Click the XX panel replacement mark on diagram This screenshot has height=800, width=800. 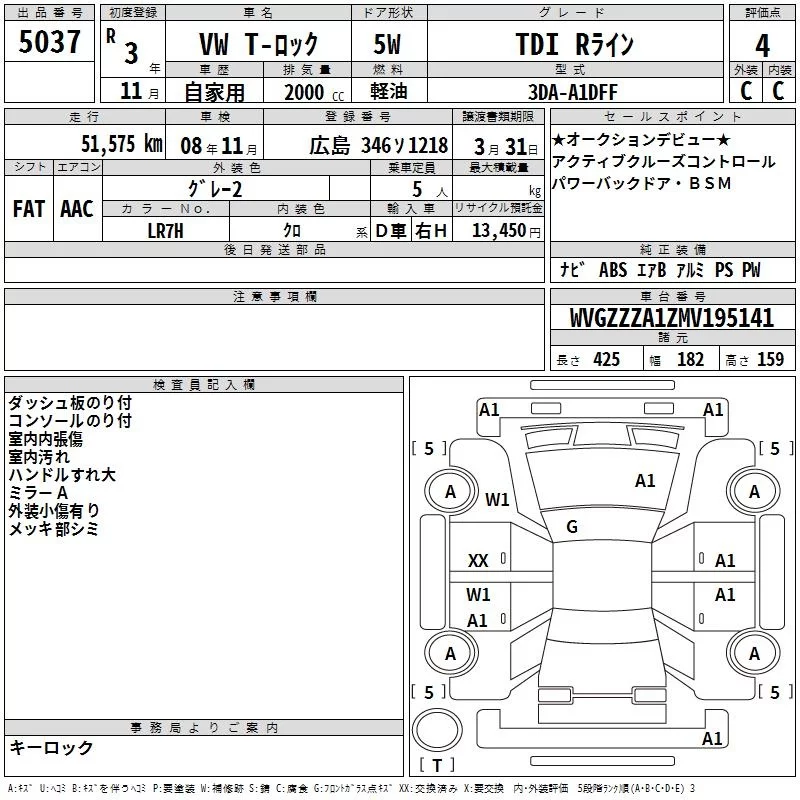click(x=478, y=561)
